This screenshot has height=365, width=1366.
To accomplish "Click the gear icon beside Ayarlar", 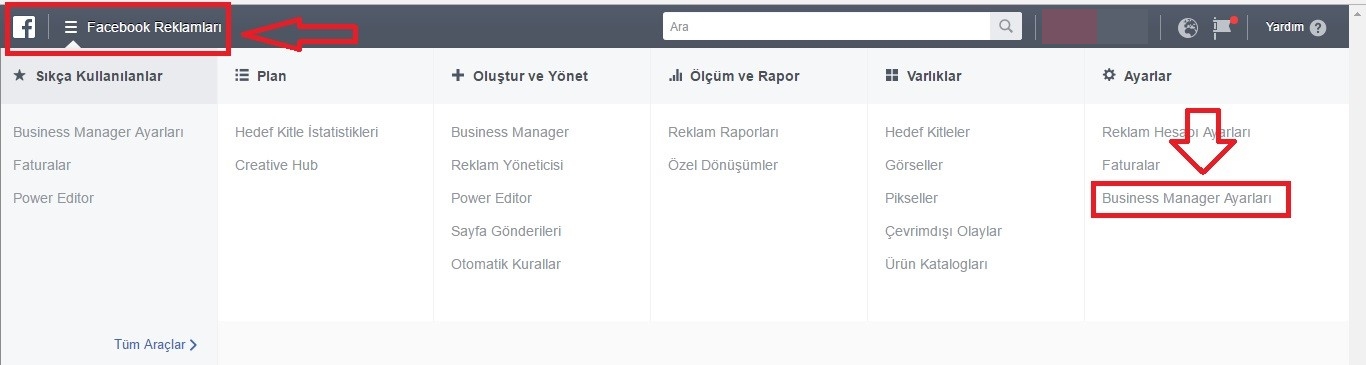I will [1108, 75].
